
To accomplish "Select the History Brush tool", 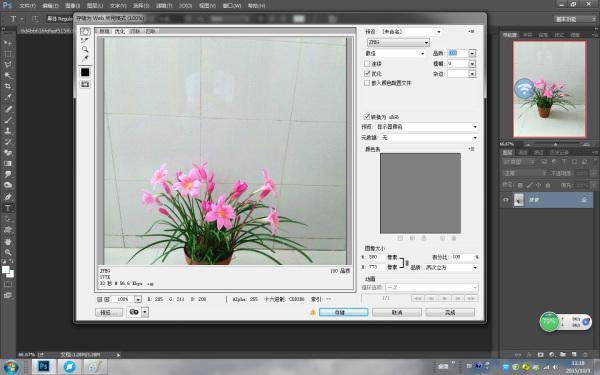I will pyautogui.click(x=8, y=142).
